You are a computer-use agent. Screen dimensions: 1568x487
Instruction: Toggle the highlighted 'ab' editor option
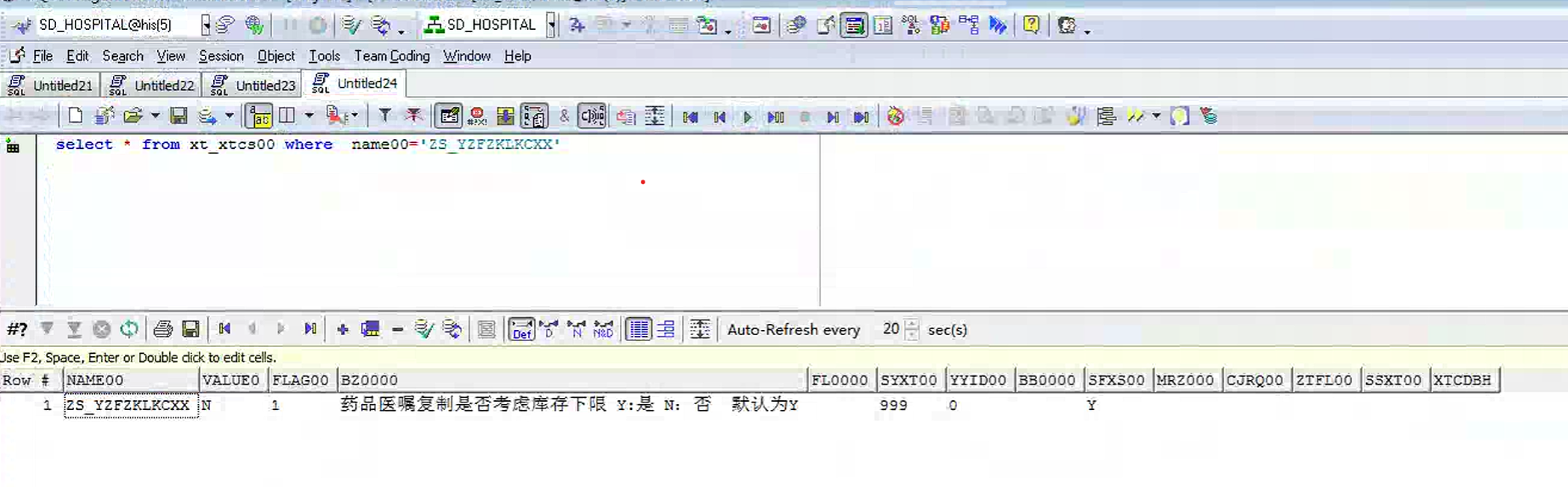pos(259,116)
